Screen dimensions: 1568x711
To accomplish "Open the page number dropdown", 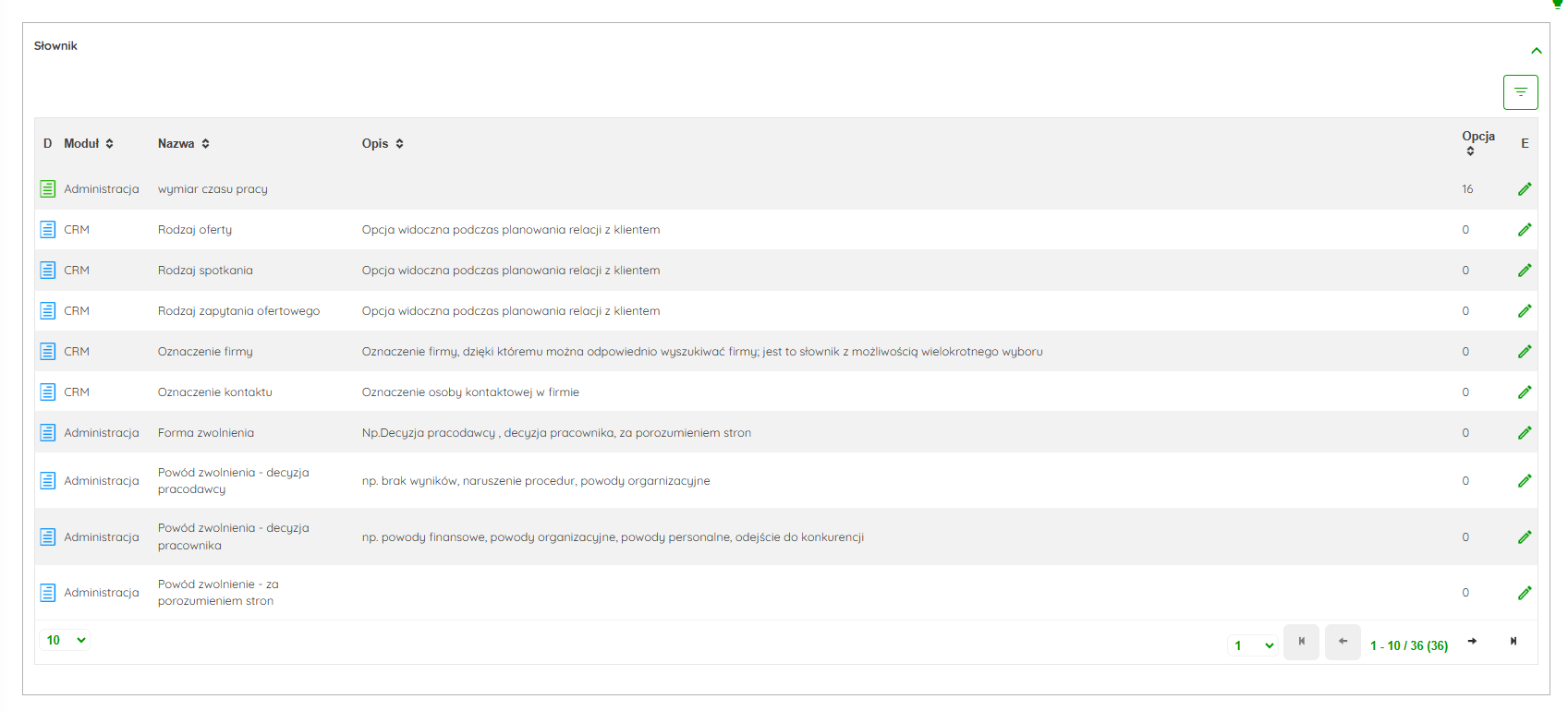I will click(1254, 645).
